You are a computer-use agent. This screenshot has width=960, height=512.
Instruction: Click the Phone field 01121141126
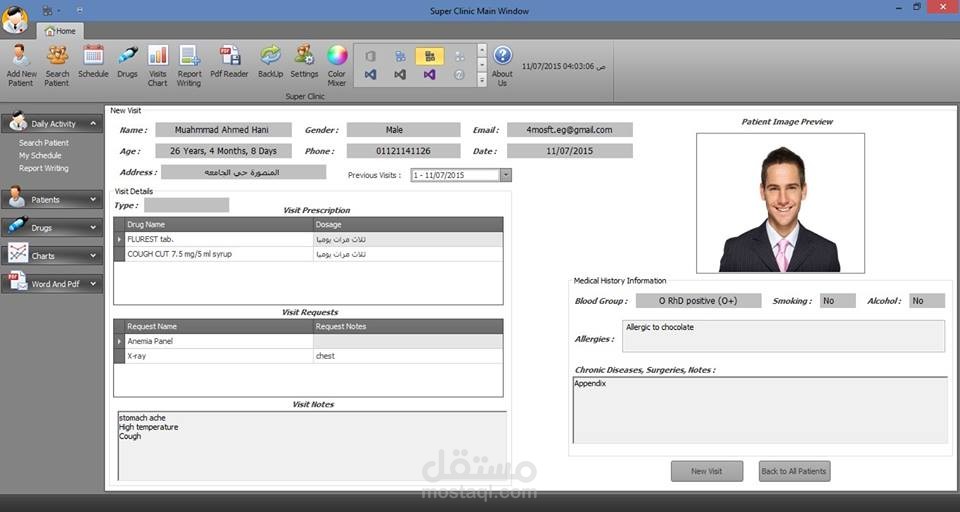point(403,151)
